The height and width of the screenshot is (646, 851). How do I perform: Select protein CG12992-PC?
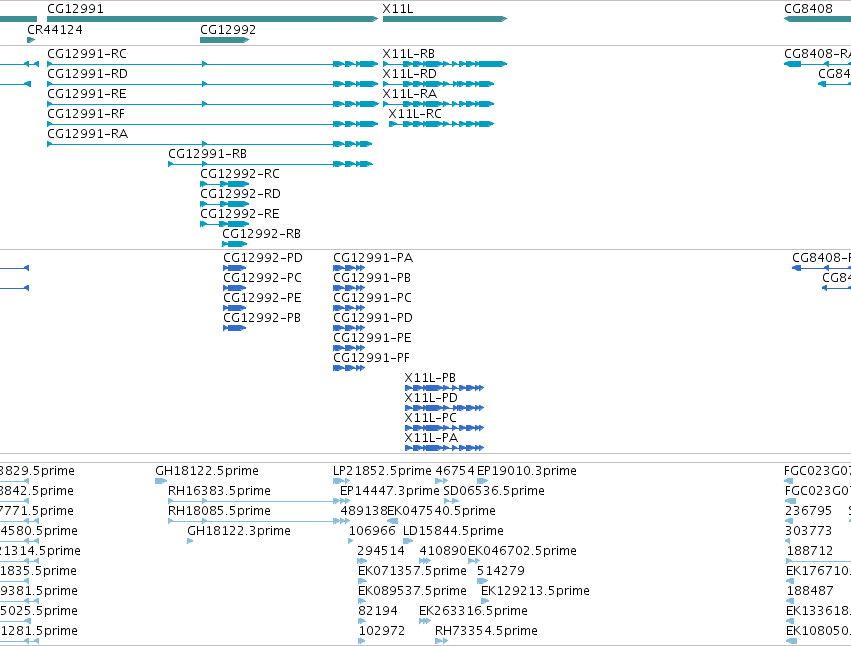[x=263, y=278]
